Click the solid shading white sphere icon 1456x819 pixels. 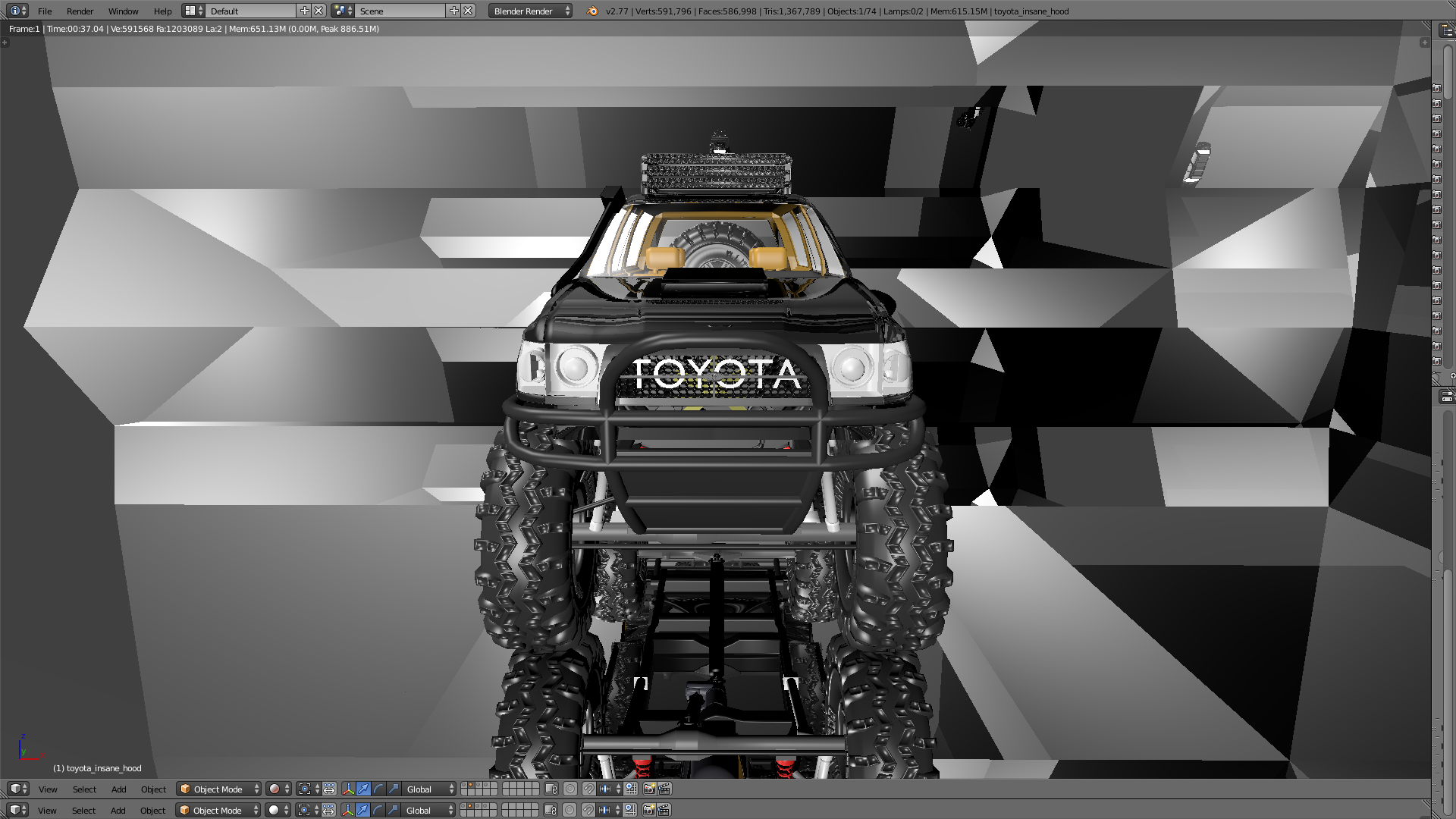[274, 810]
